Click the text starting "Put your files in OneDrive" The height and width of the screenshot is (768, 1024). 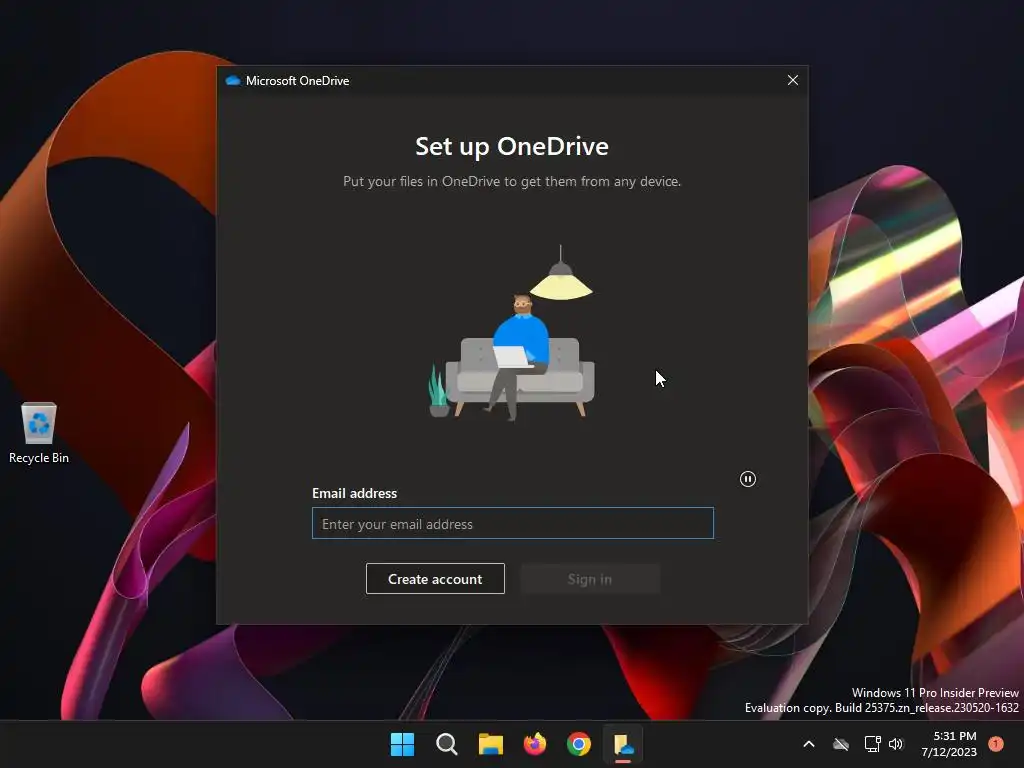[x=512, y=182]
